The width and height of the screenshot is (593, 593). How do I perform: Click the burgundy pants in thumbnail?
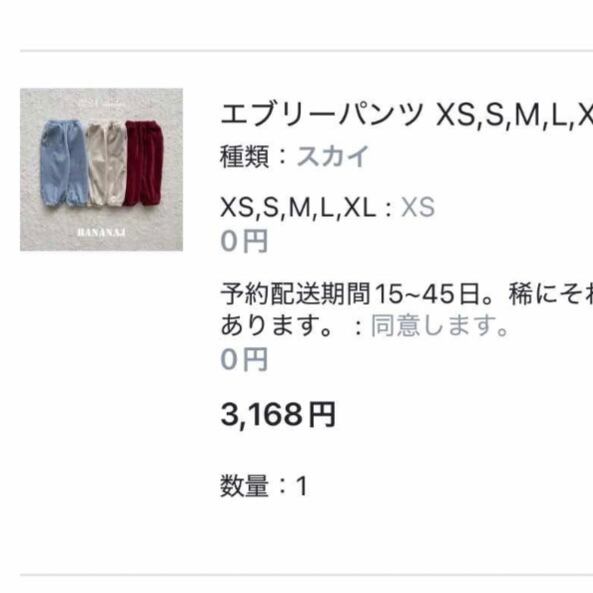coord(145,163)
